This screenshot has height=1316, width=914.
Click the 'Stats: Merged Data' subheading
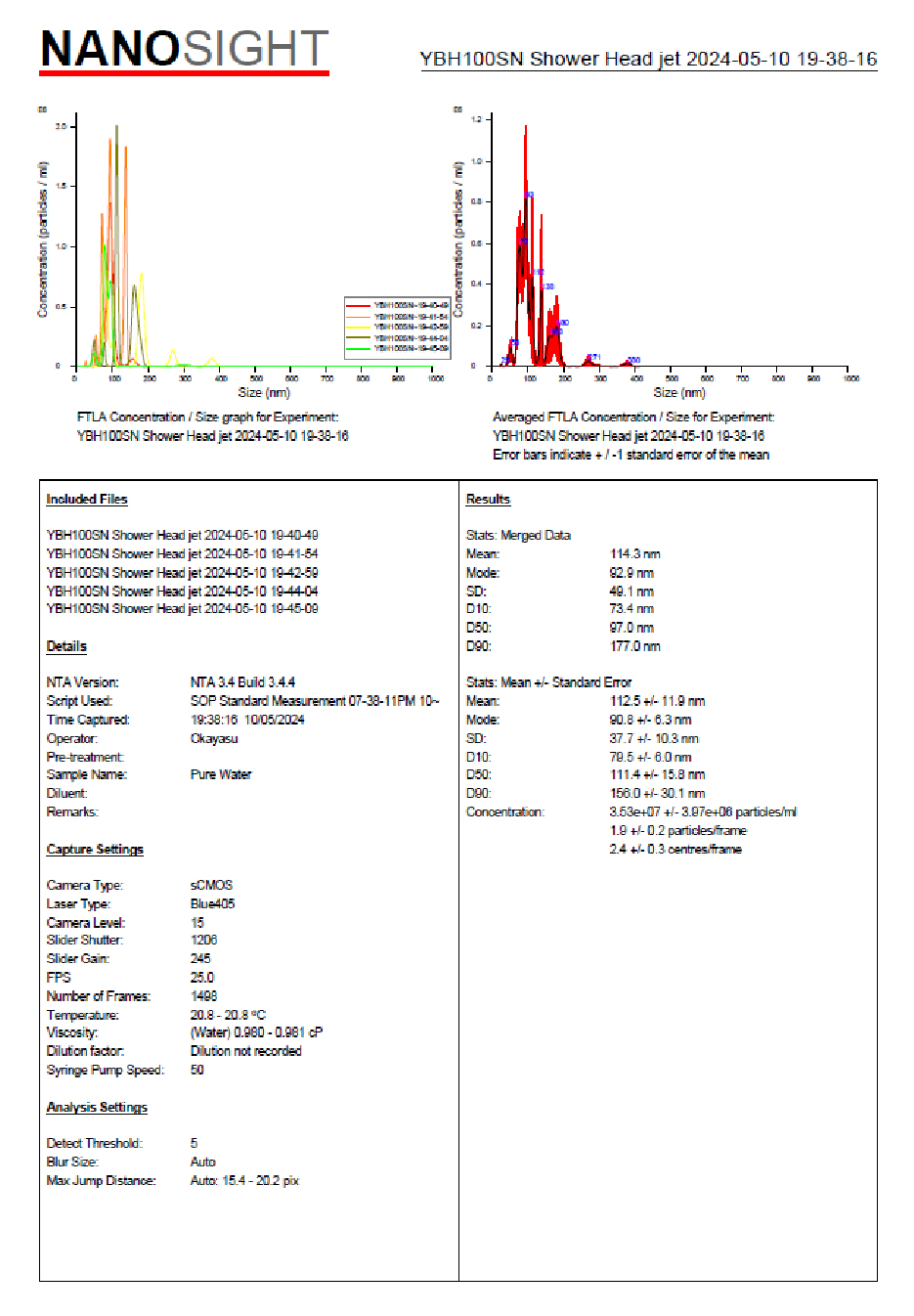[518, 536]
